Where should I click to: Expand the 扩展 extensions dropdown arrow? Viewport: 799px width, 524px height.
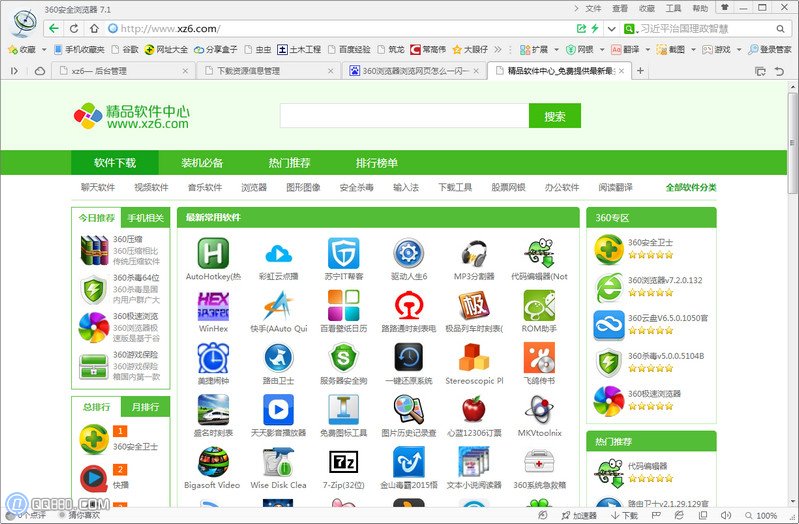click(556, 49)
